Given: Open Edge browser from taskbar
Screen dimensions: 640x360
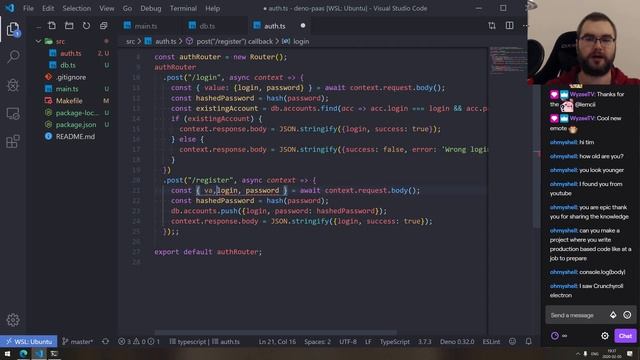Looking at the screenshot, I should pyautogui.click(x=23, y=353).
